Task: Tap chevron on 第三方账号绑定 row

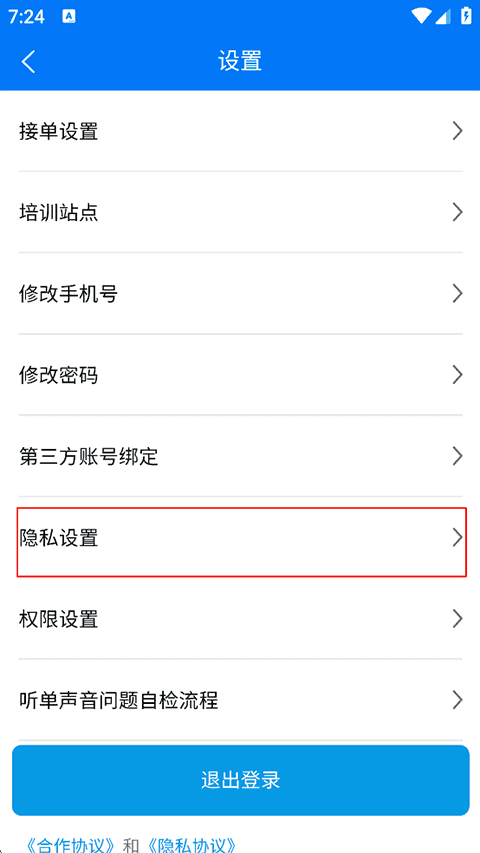Action: (x=458, y=456)
